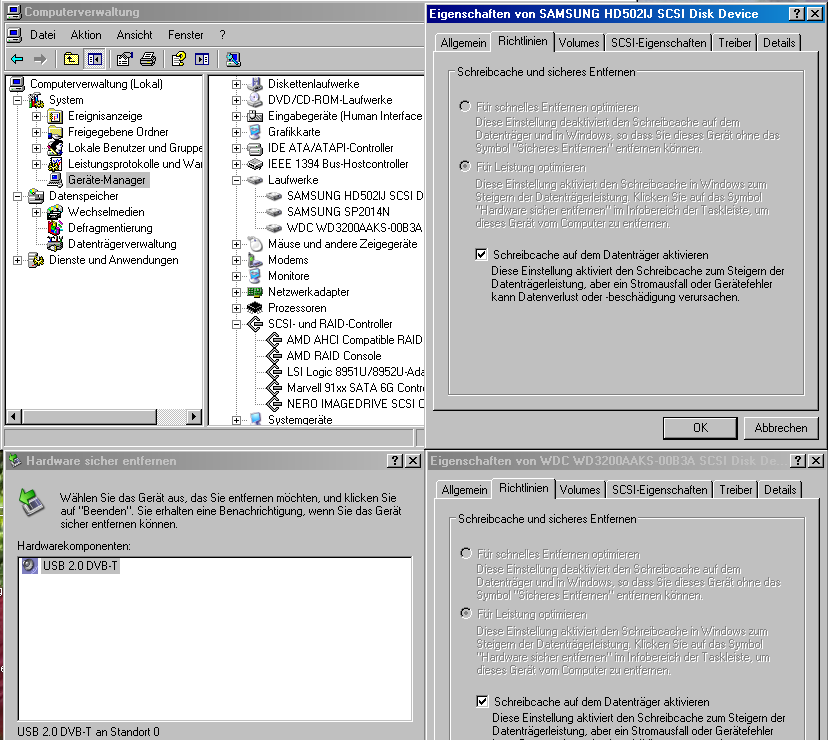828x740 pixels.
Task: Click OK in SAMSUNG properties dialog
Action: pyautogui.click(x=700, y=428)
